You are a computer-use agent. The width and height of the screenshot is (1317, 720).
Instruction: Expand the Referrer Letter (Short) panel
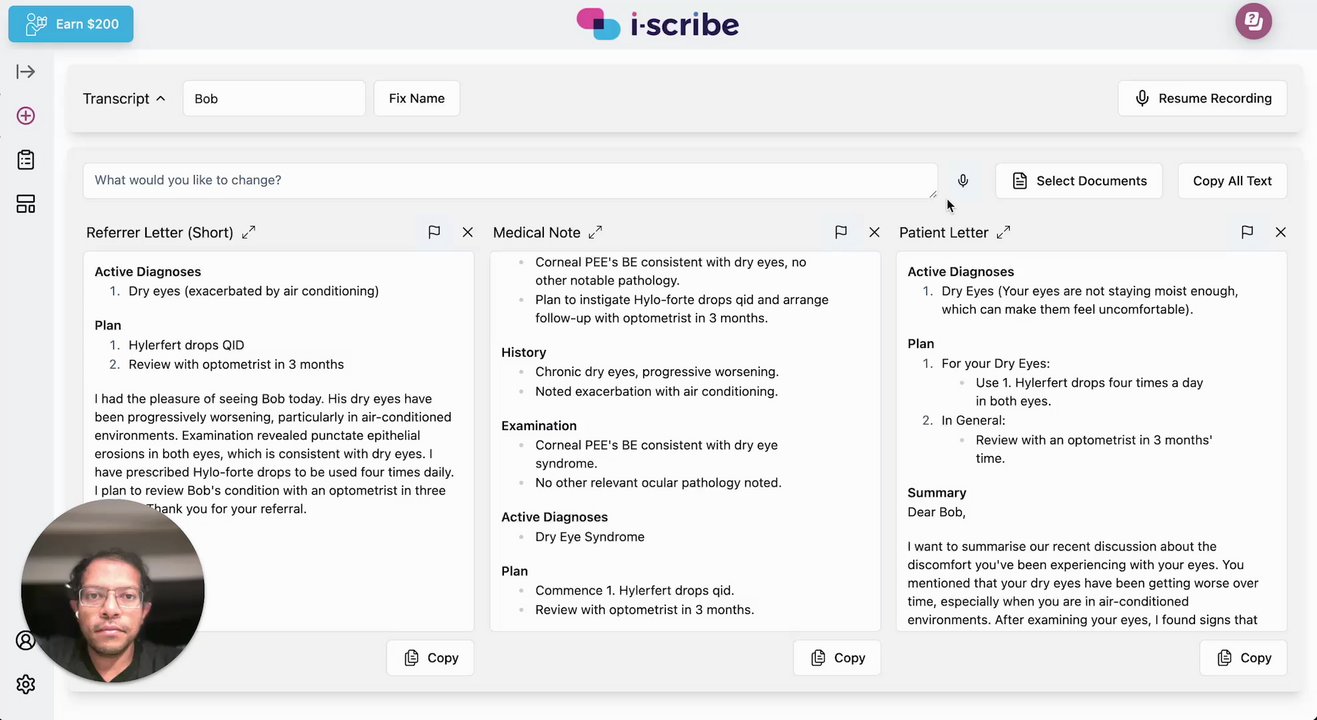(249, 232)
